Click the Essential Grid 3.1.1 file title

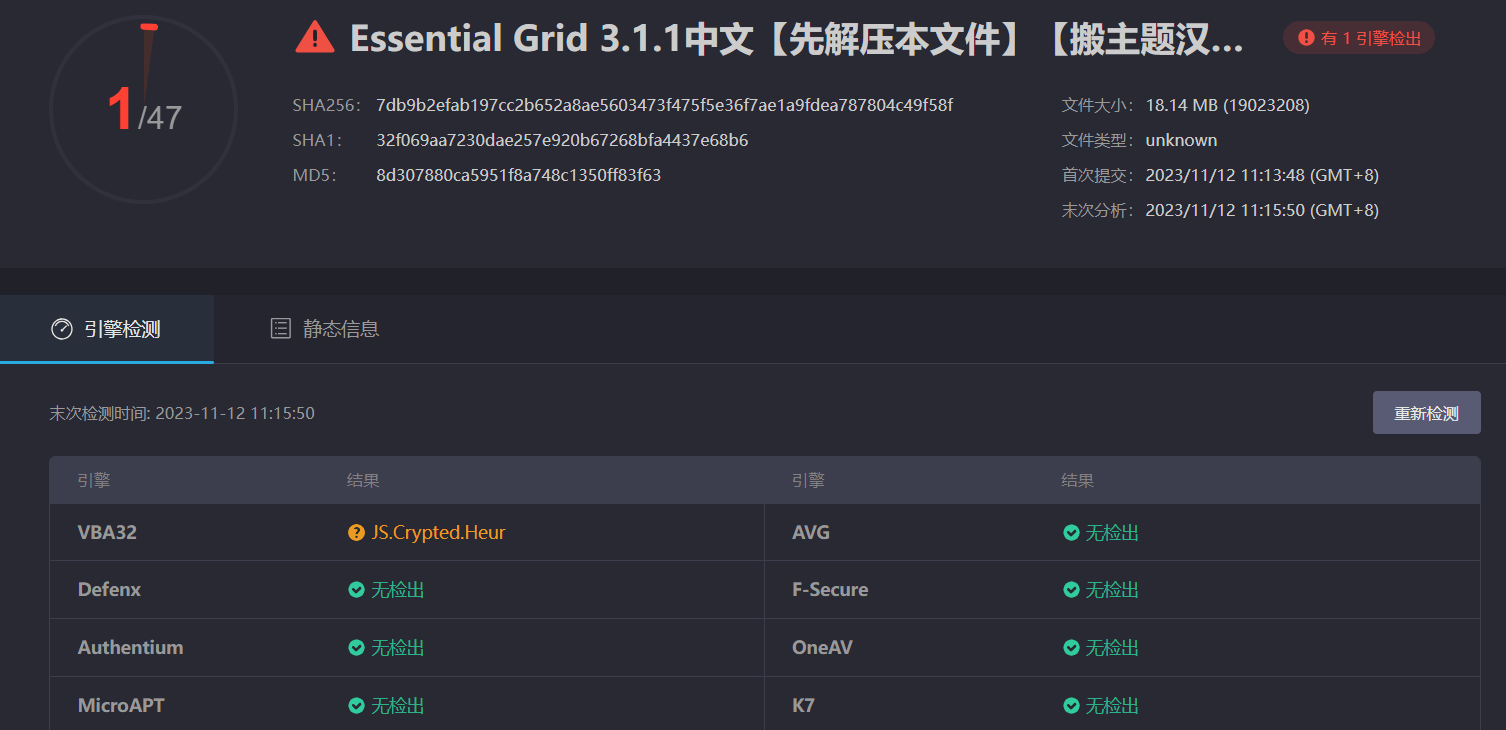click(x=797, y=38)
